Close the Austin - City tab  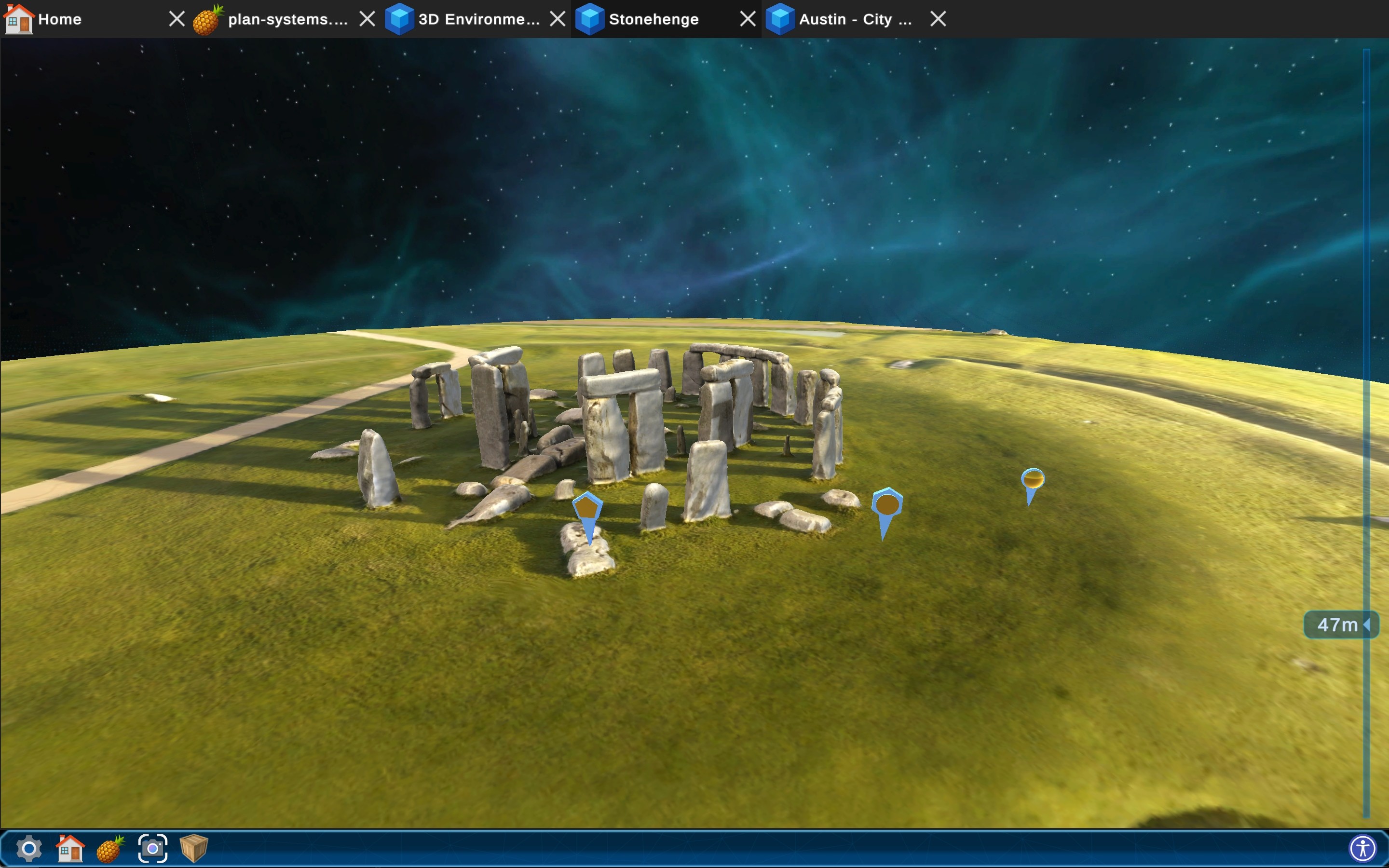(938, 19)
